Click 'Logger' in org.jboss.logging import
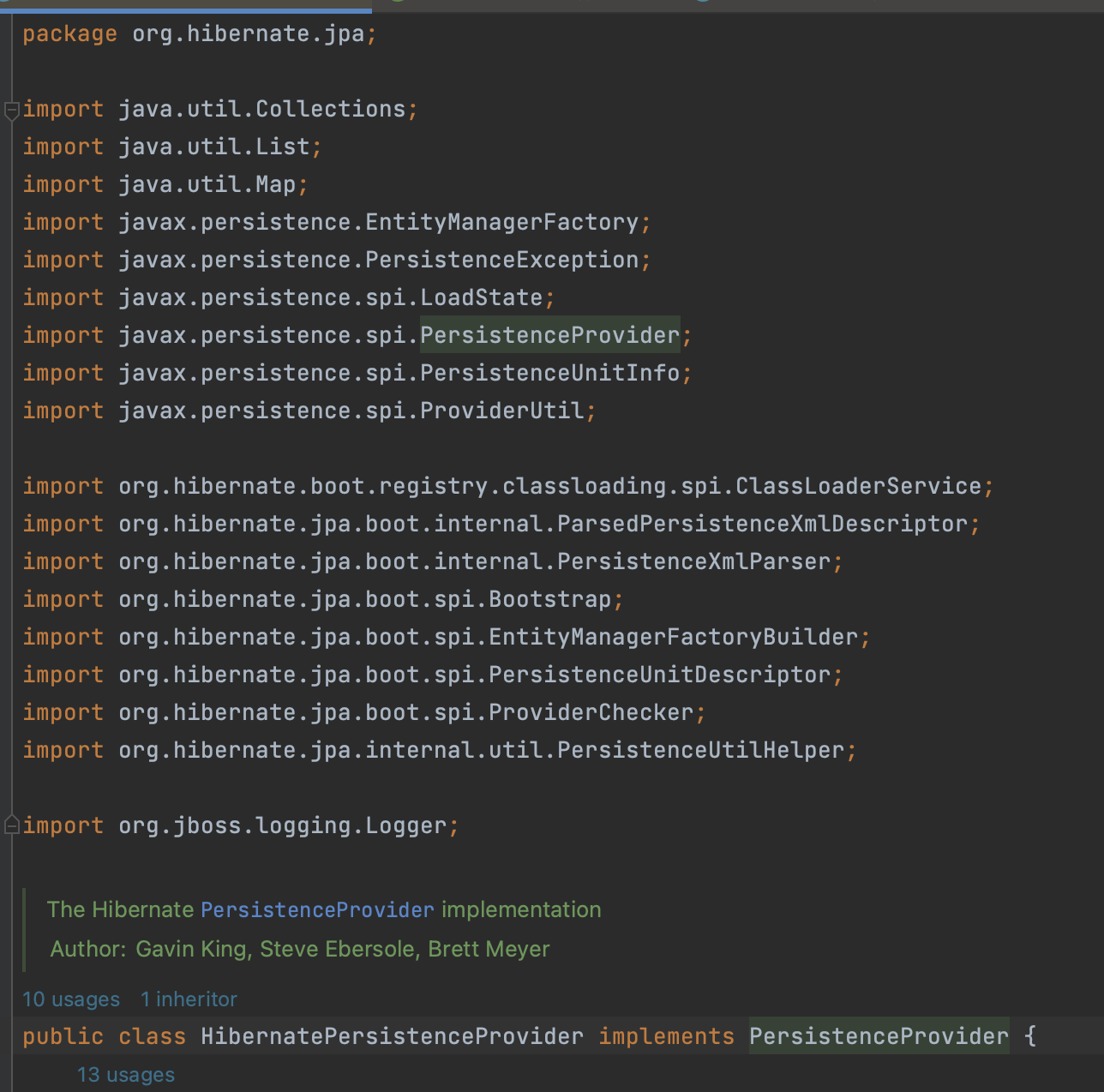The height and width of the screenshot is (1092, 1104). pos(406,825)
